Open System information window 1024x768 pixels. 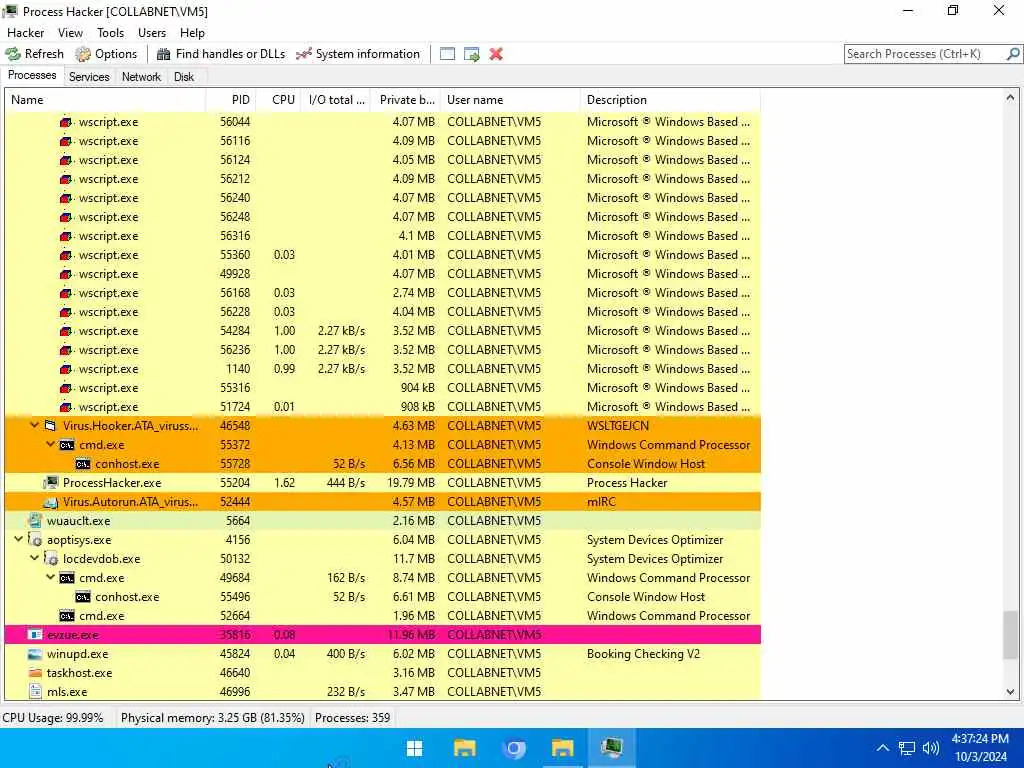357,54
